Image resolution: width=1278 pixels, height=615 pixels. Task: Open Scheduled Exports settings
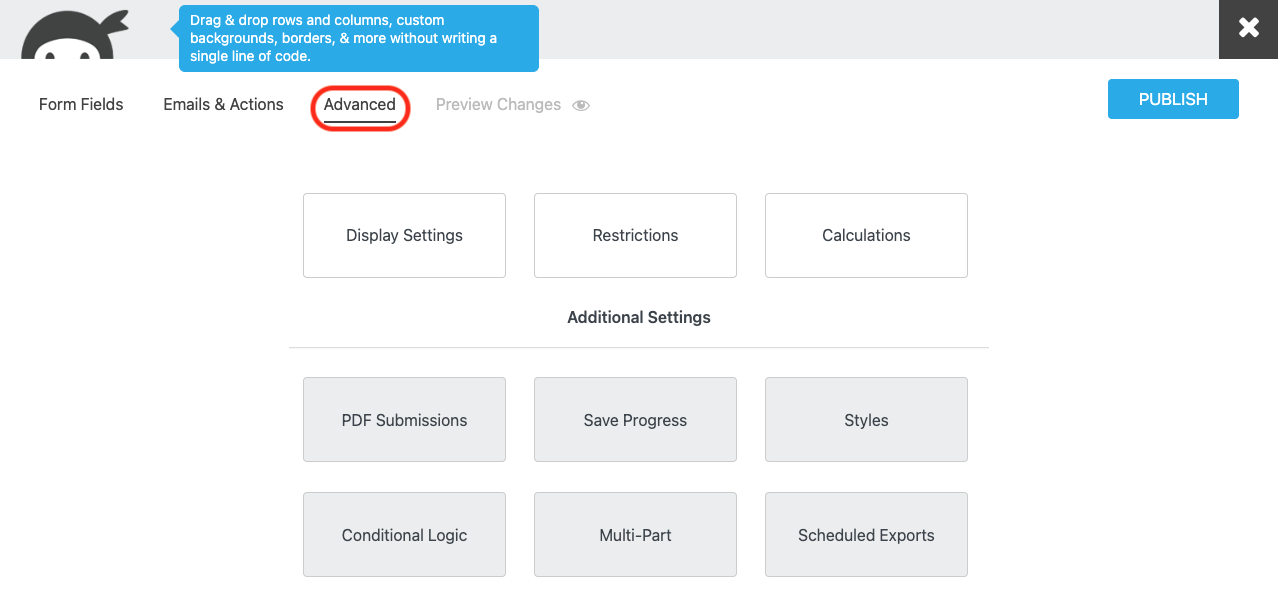(865, 534)
